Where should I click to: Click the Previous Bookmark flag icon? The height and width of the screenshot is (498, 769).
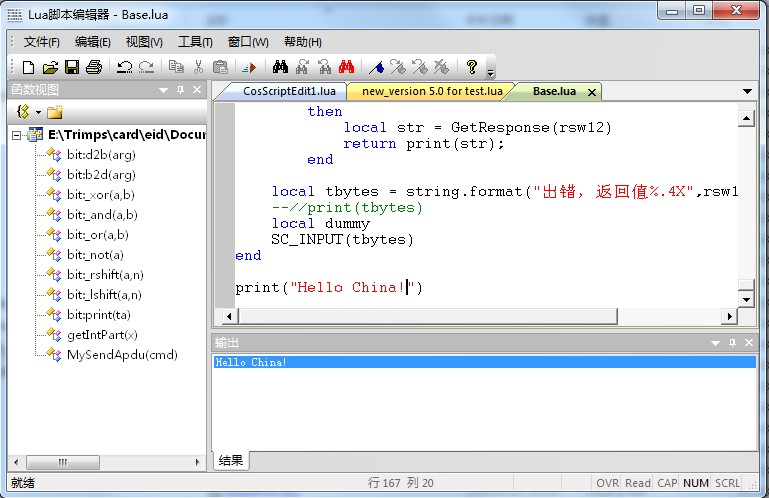pyautogui.click(x=420, y=67)
